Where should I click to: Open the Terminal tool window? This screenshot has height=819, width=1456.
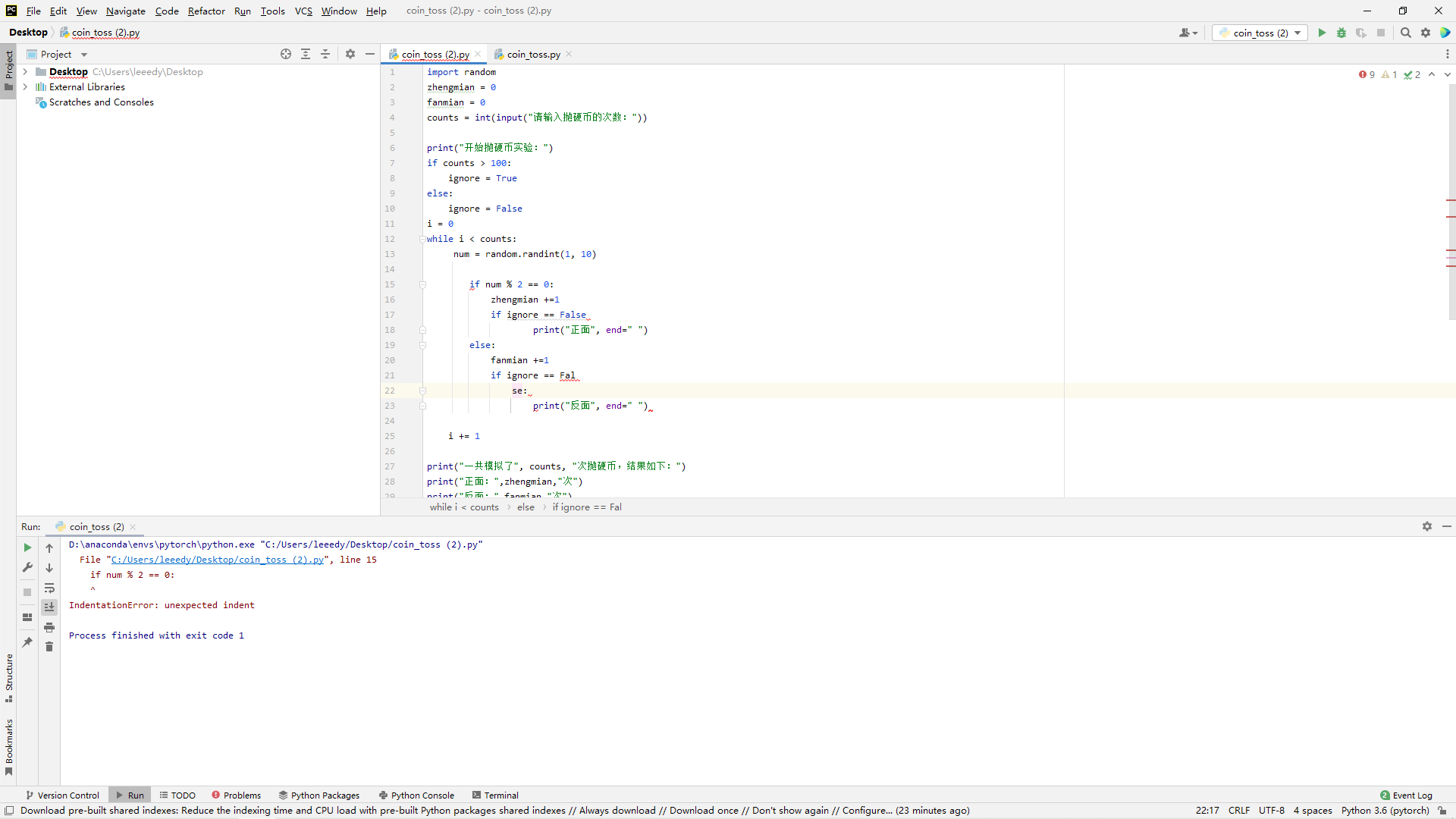(495, 795)
